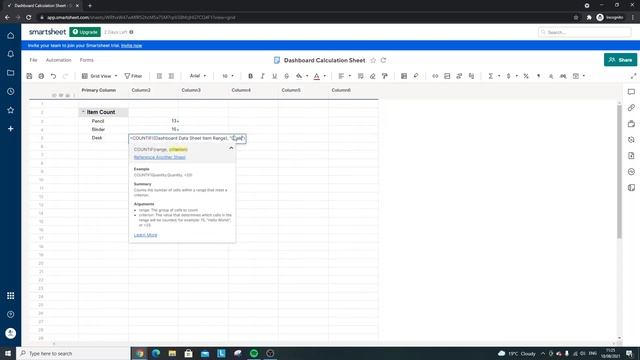
Task: Click the vertical scrollbar of the sheet
Action: 620,171
